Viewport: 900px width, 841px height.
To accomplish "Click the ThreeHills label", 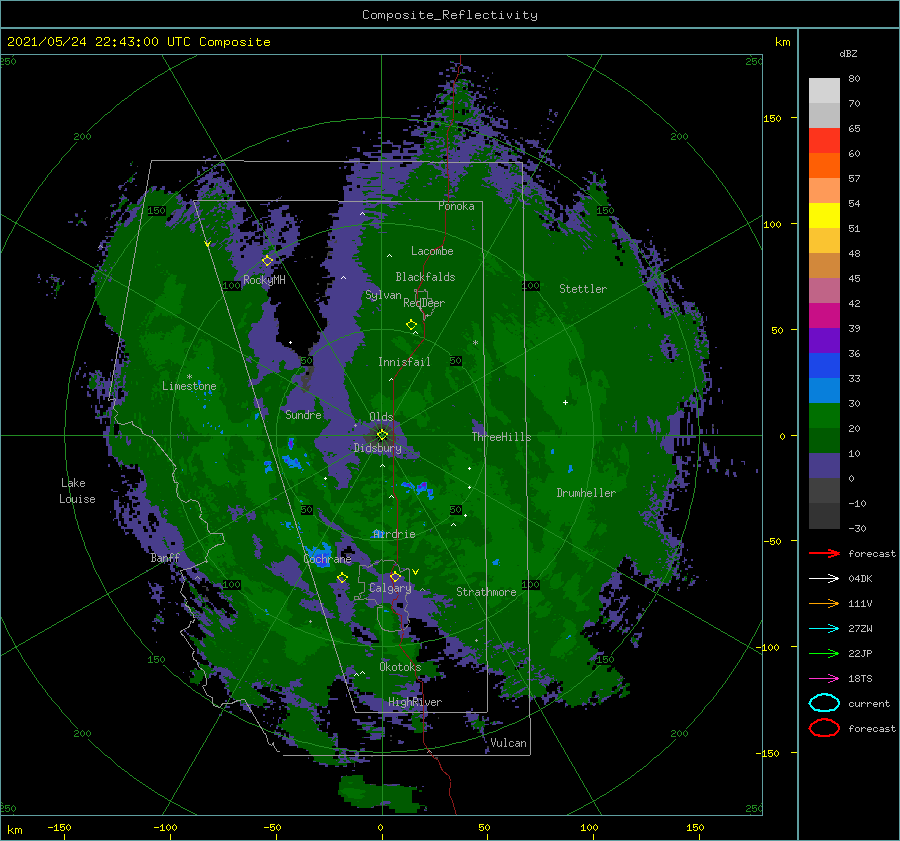I will click(502, 437).
